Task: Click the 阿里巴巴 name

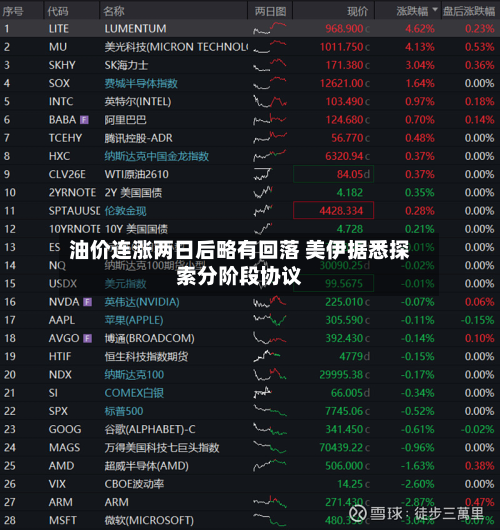Action: click(x=125, y=120)
